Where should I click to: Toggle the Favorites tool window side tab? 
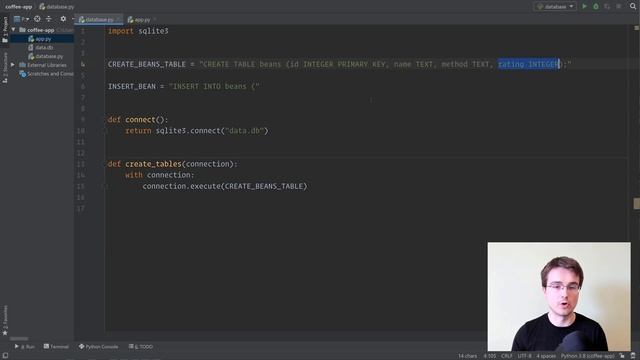[x=5, y=321]
